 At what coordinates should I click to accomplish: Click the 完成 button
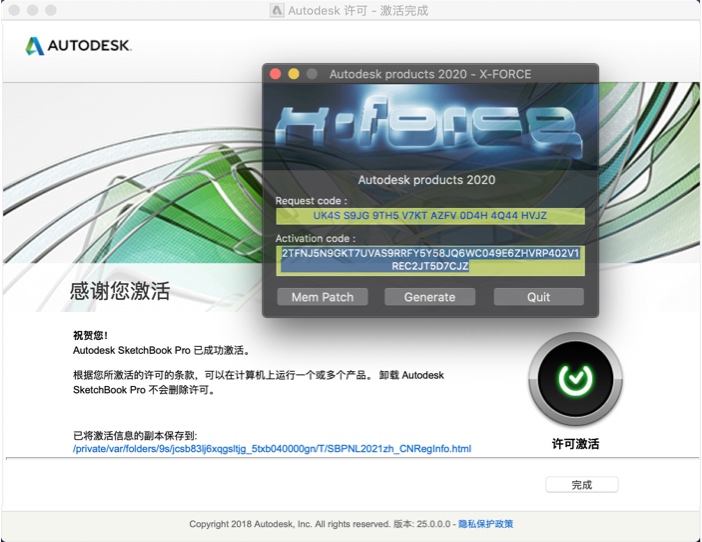581,484
